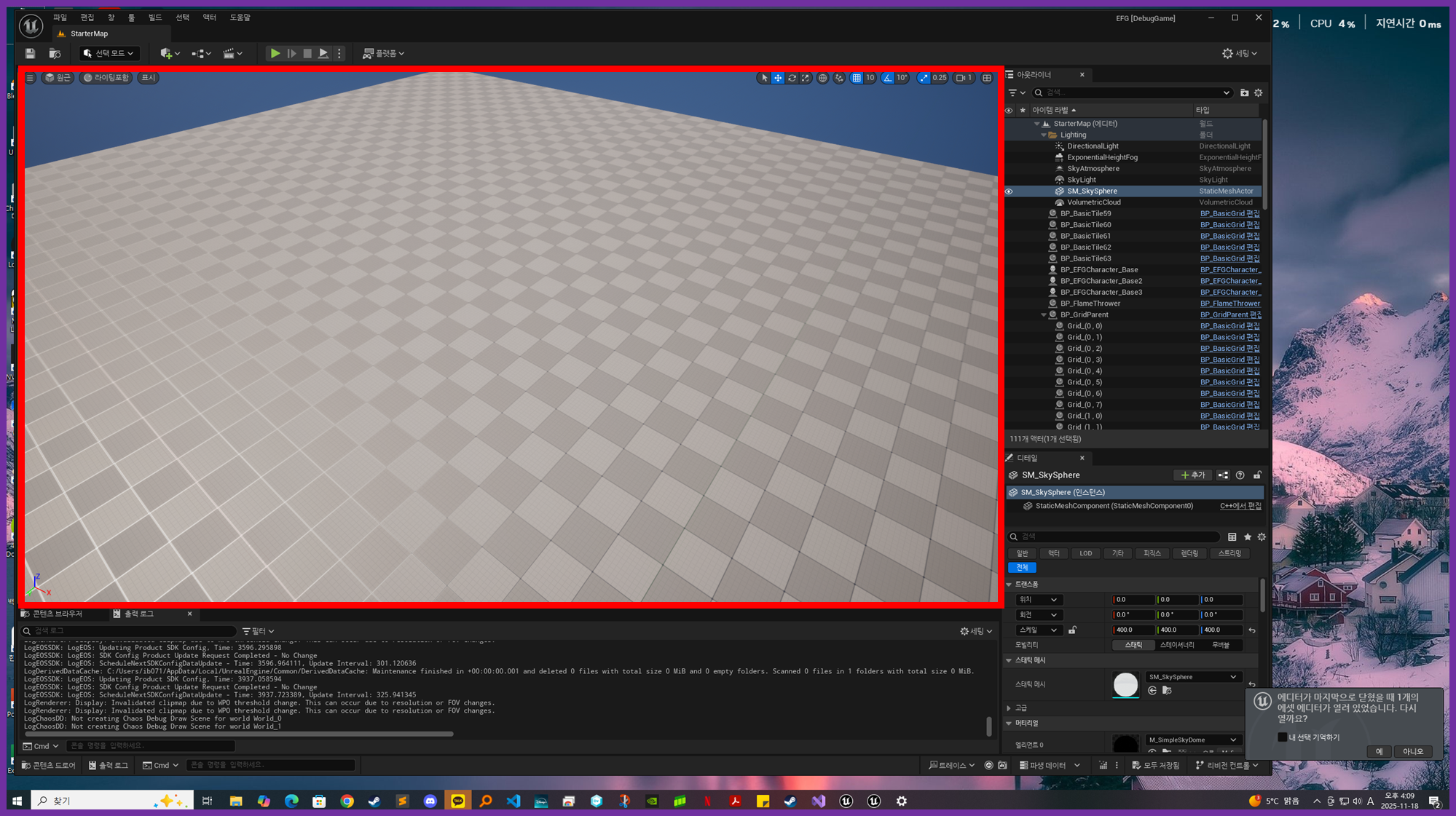Open the 선택 모드 dropdown

[109, 53]
